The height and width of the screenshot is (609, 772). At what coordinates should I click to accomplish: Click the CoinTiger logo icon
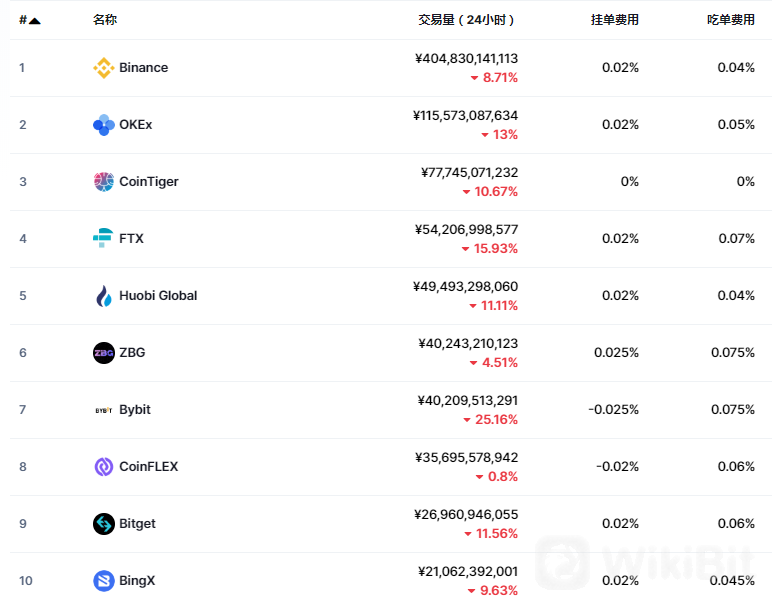coord(104,182)
